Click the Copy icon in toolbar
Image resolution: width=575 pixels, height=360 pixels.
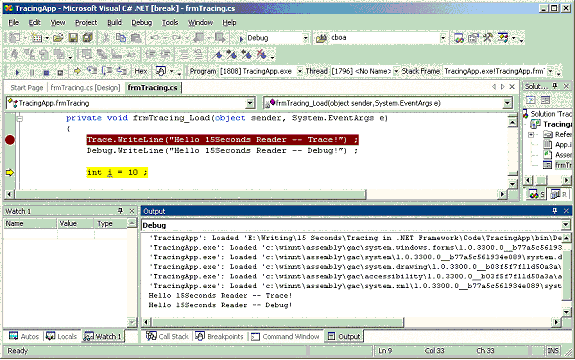point(121,38)
